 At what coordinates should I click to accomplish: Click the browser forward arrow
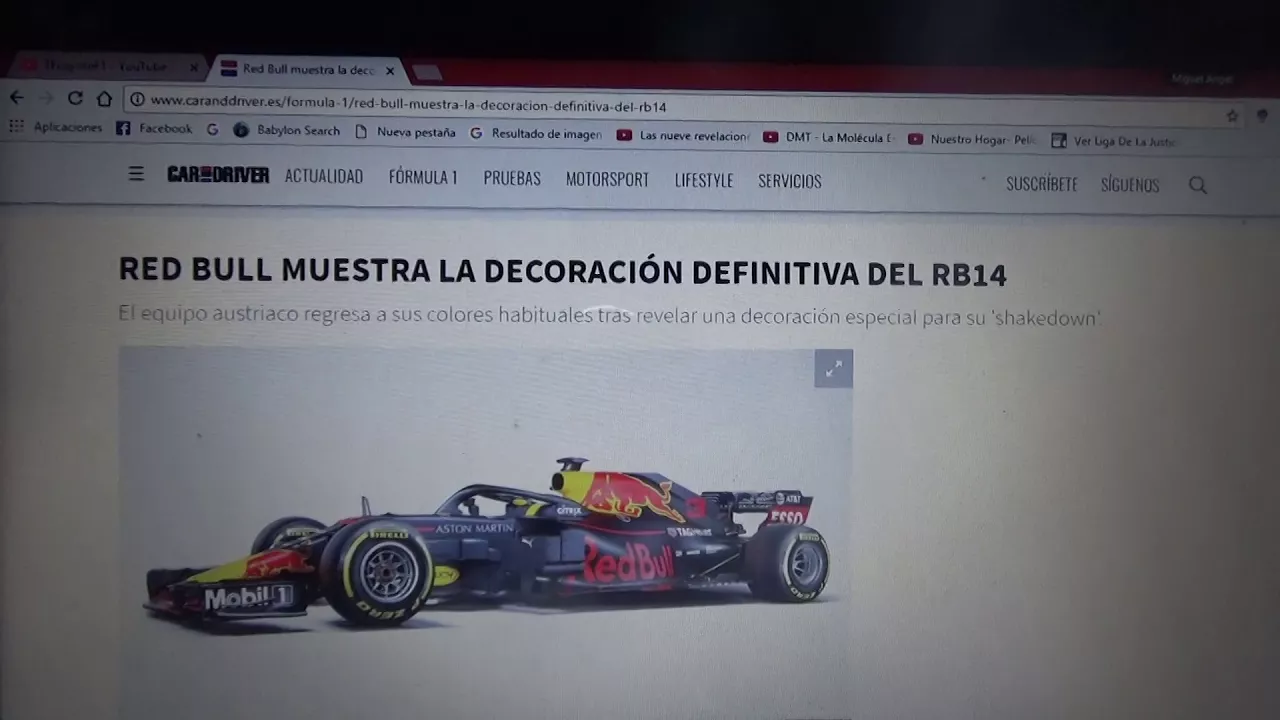45,97
